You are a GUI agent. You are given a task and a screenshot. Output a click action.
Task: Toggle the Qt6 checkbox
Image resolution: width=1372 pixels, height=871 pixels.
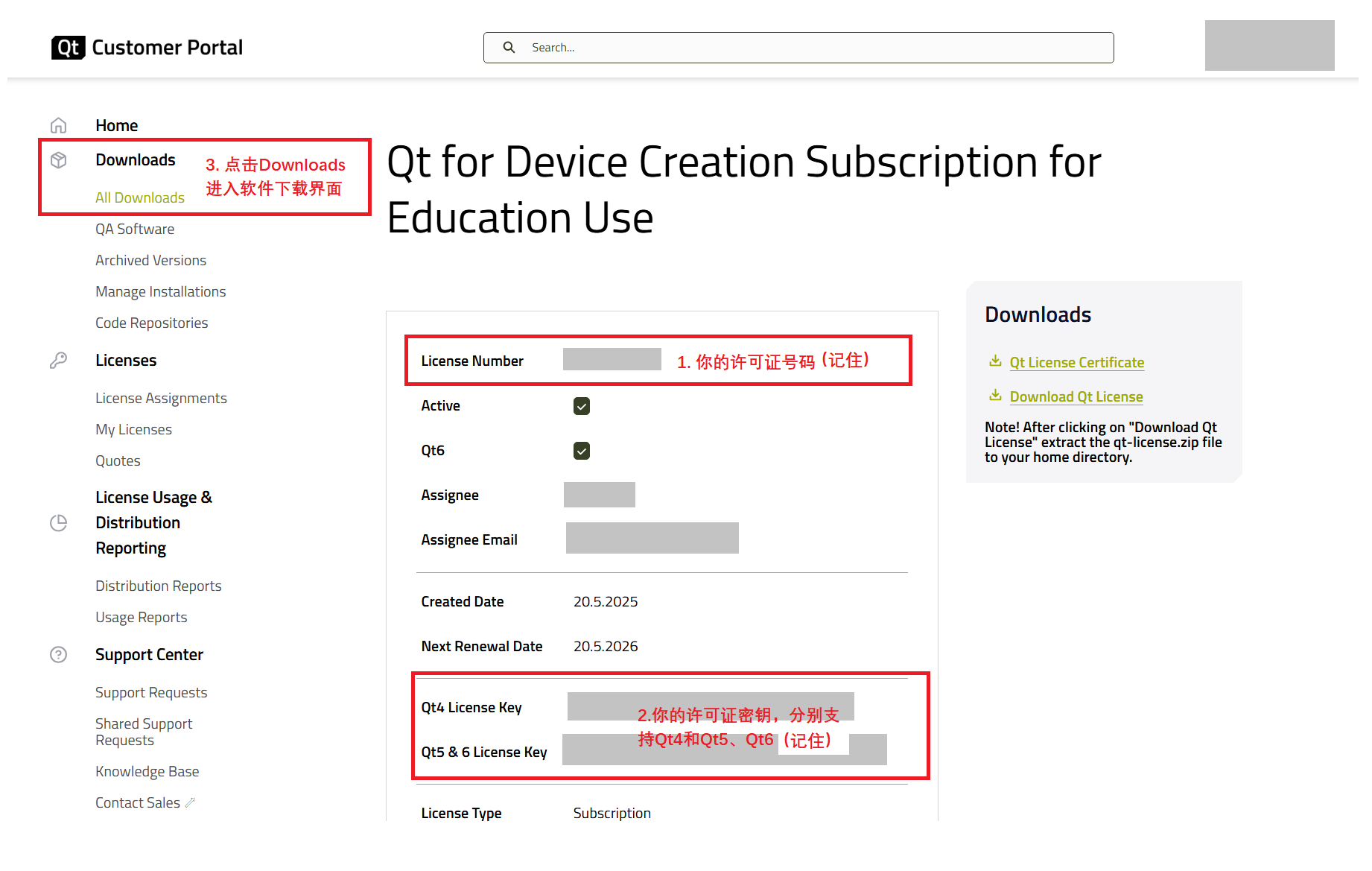582,451
